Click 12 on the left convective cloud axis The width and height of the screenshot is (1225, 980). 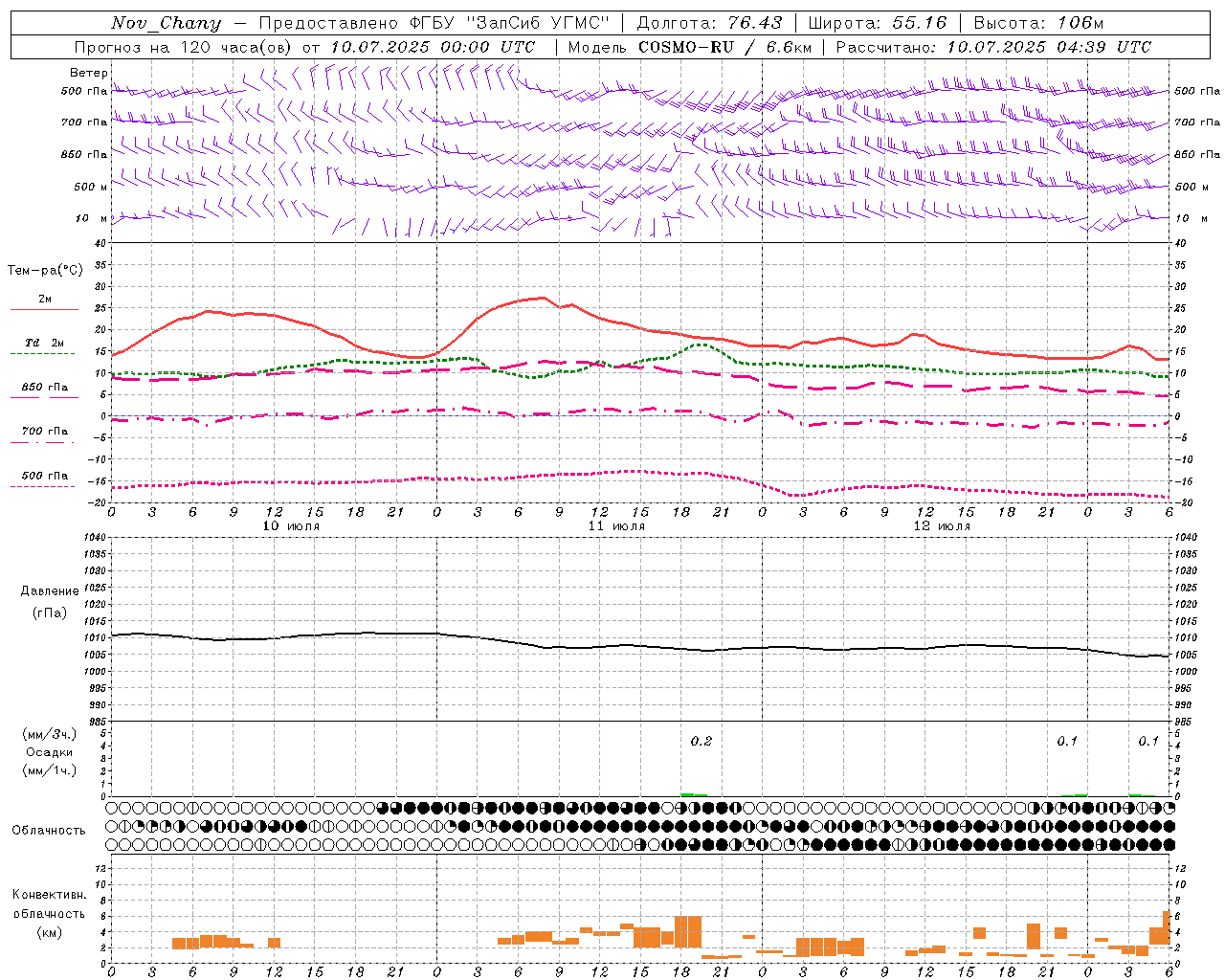tap(101, 868)
